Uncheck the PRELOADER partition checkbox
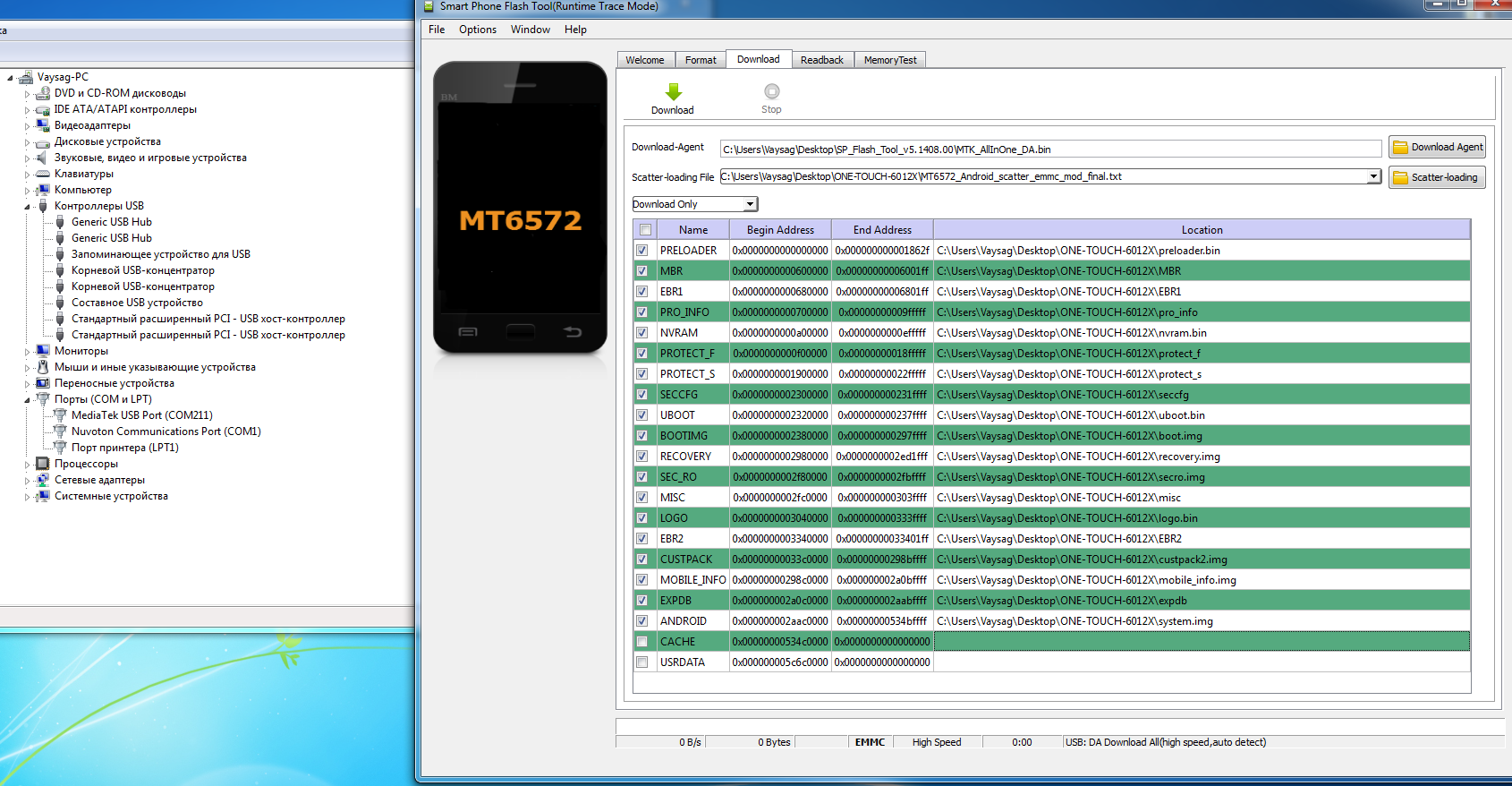 click(x=641, y=251)
